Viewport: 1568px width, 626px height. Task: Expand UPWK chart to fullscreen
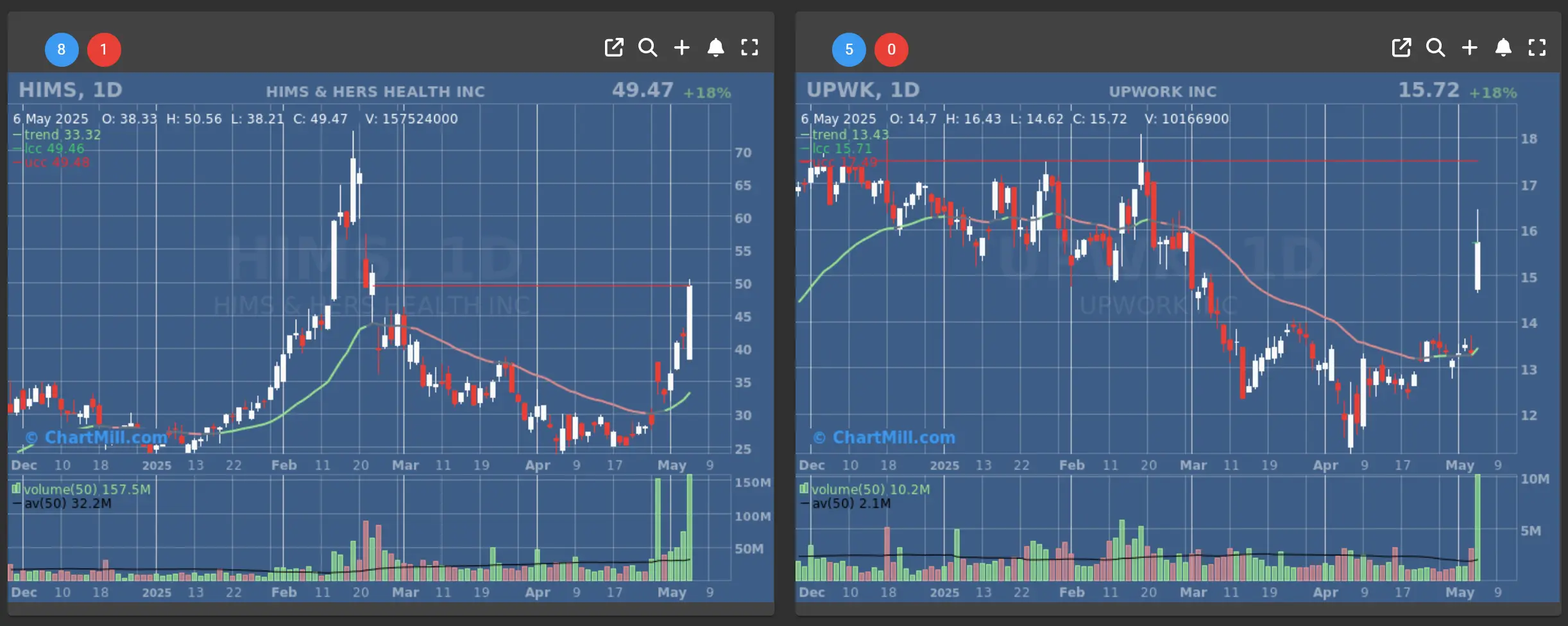point(1538,48)
